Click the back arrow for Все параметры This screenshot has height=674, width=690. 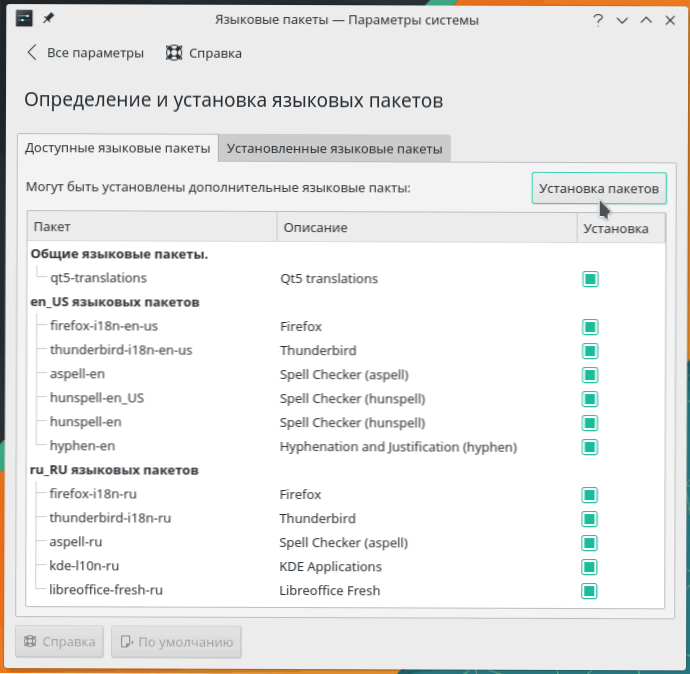32,53
